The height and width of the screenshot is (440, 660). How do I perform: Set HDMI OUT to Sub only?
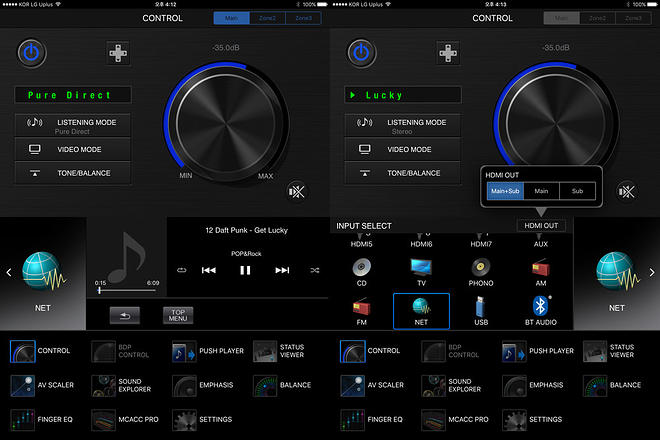577,192
